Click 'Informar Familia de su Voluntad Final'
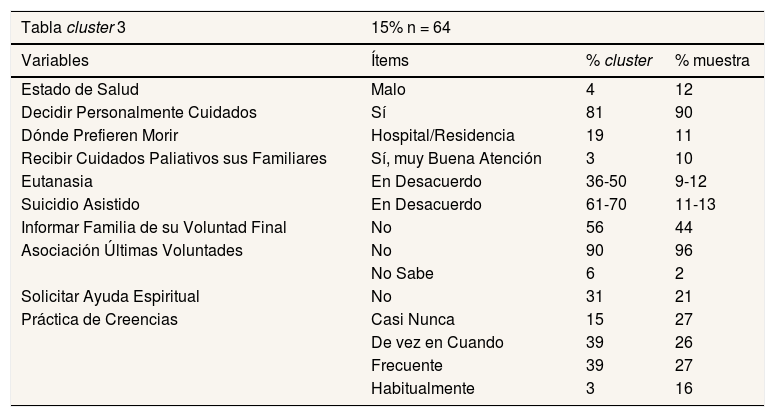 click(x=154, y=227)
